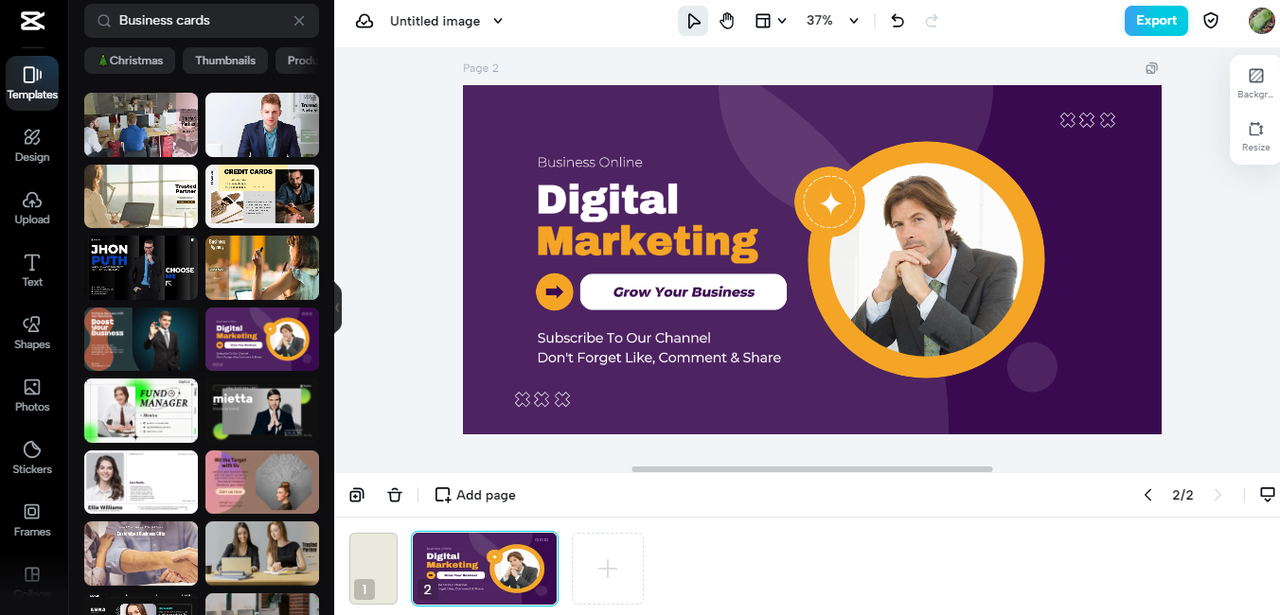The image size is (1280, 615).
Task: Clear the Business cards search text
Action: click(299, 20)
